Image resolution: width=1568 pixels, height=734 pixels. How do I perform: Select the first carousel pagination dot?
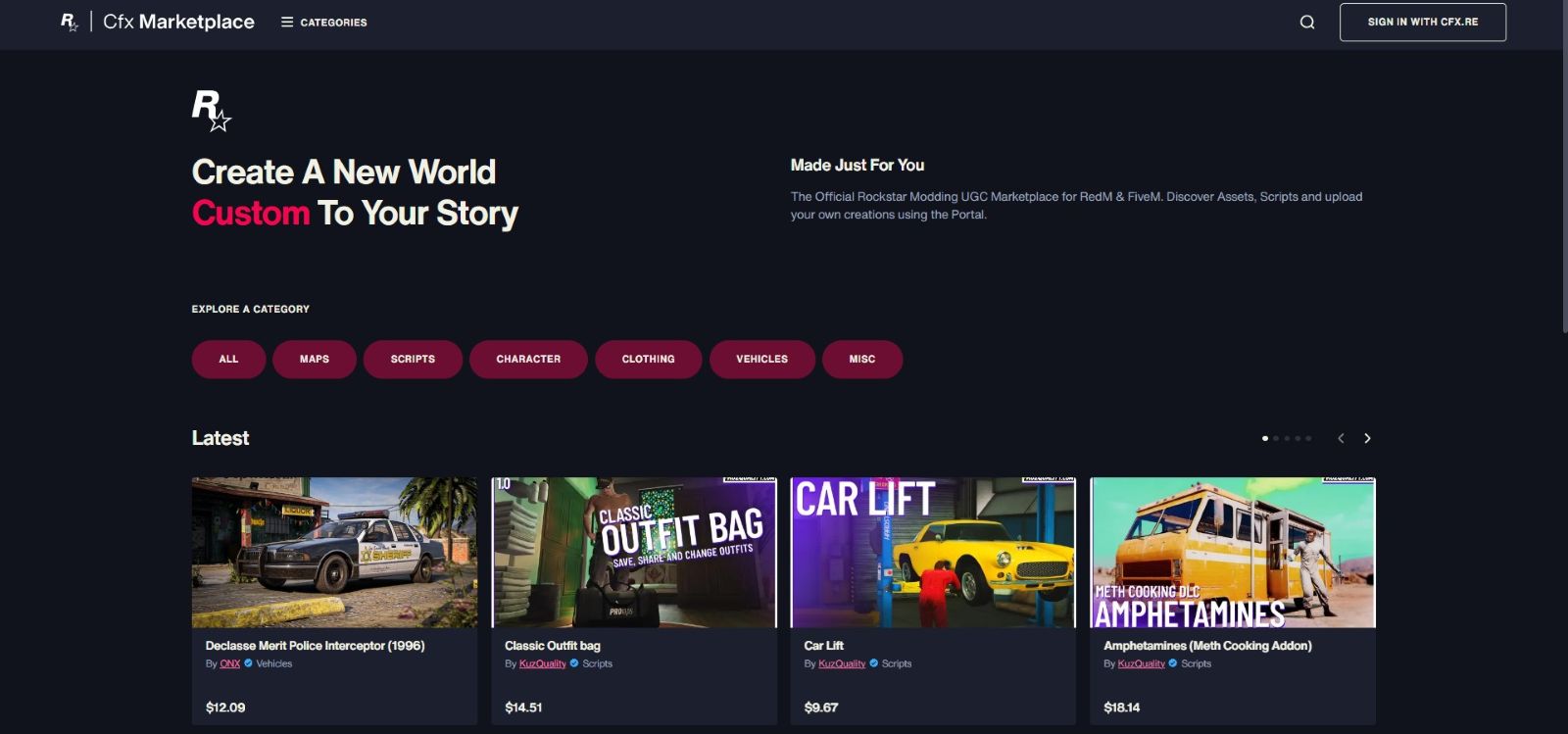click(x=1265, y=438)
